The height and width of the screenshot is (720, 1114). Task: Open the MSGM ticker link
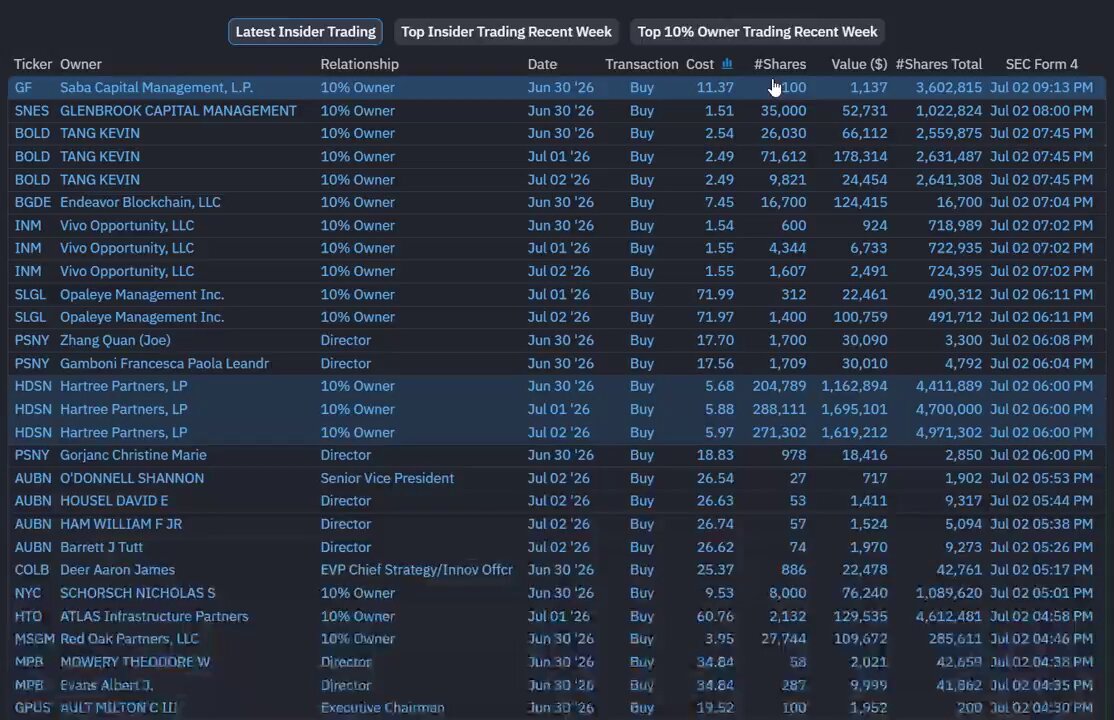pos(35,639)
